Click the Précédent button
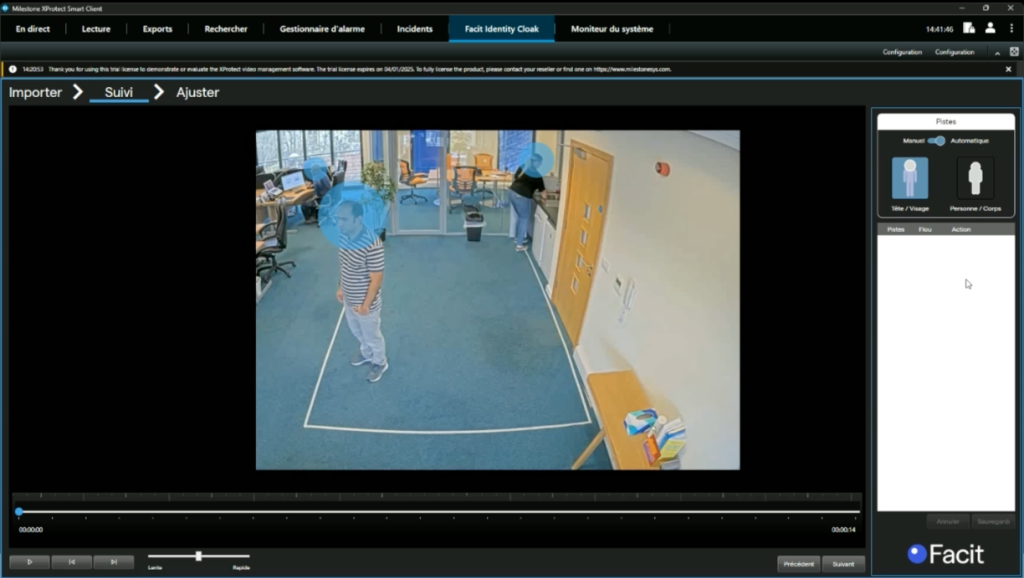Viewport: 1024px width, 578px height. pos(797,563)
